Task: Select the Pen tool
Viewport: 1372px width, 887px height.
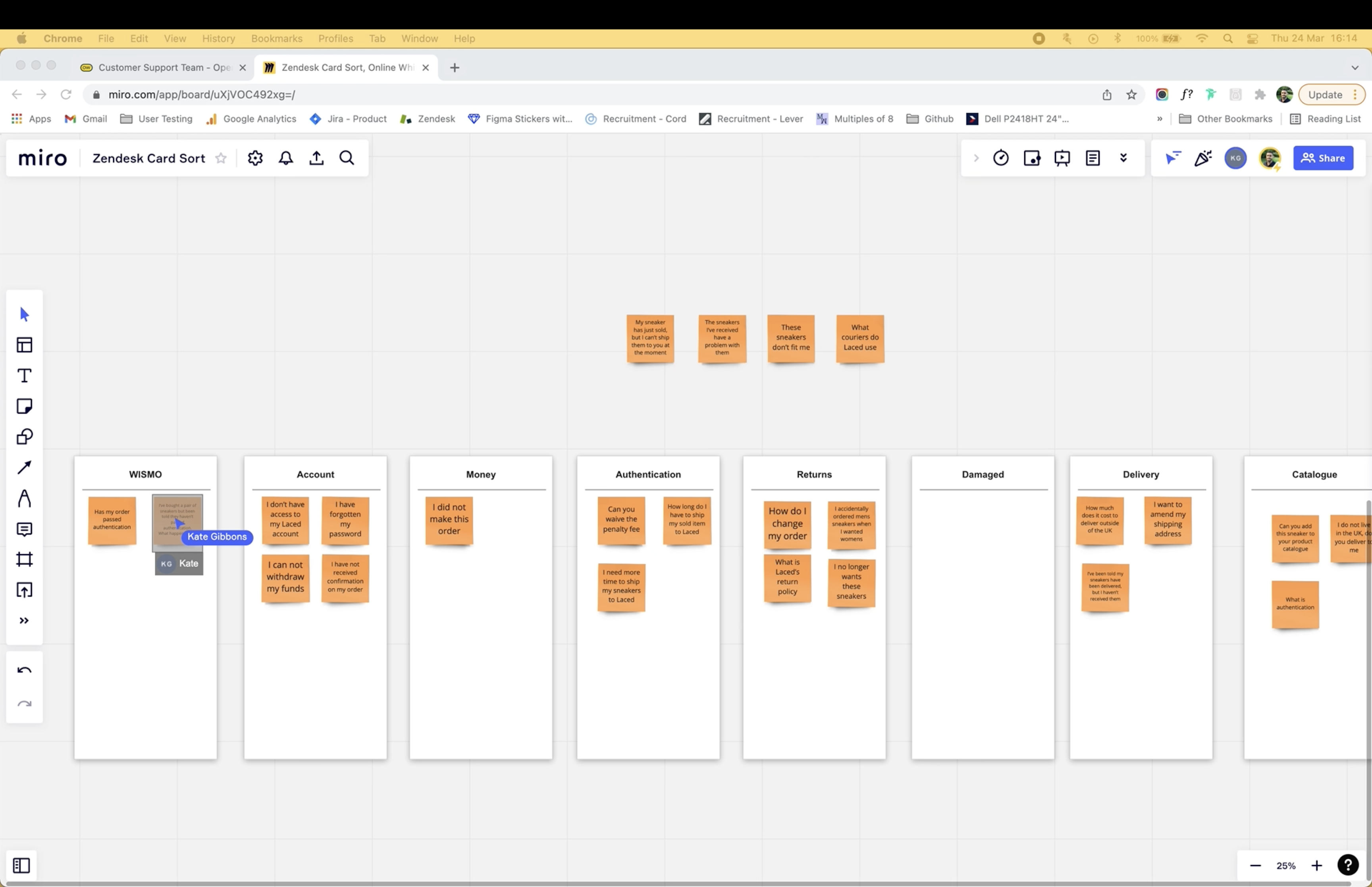Action: [x=24, y=498]
